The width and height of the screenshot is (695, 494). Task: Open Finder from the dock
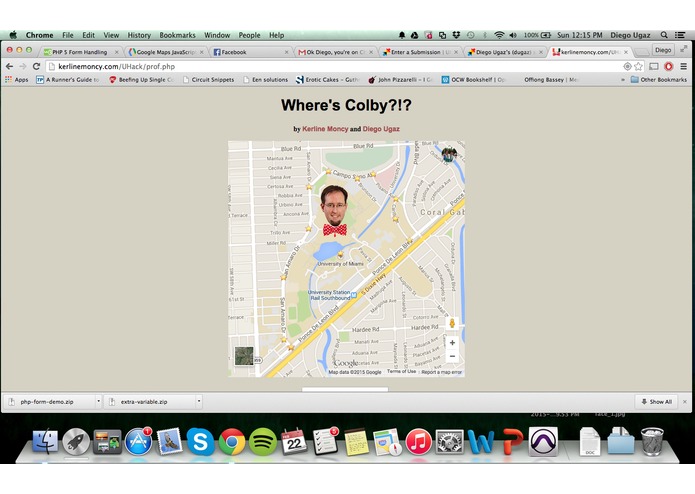45,441
